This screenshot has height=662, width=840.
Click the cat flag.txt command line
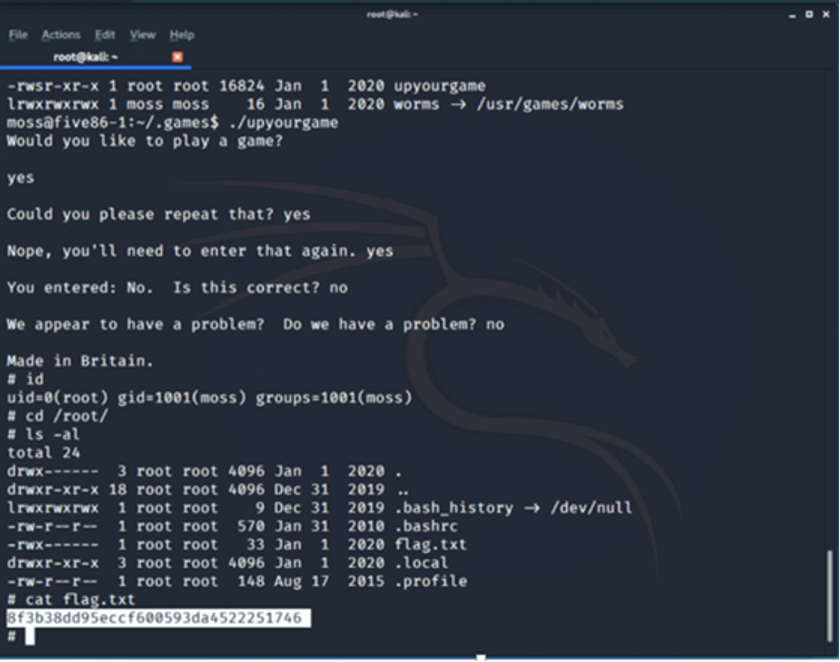(x=70, y=599)
